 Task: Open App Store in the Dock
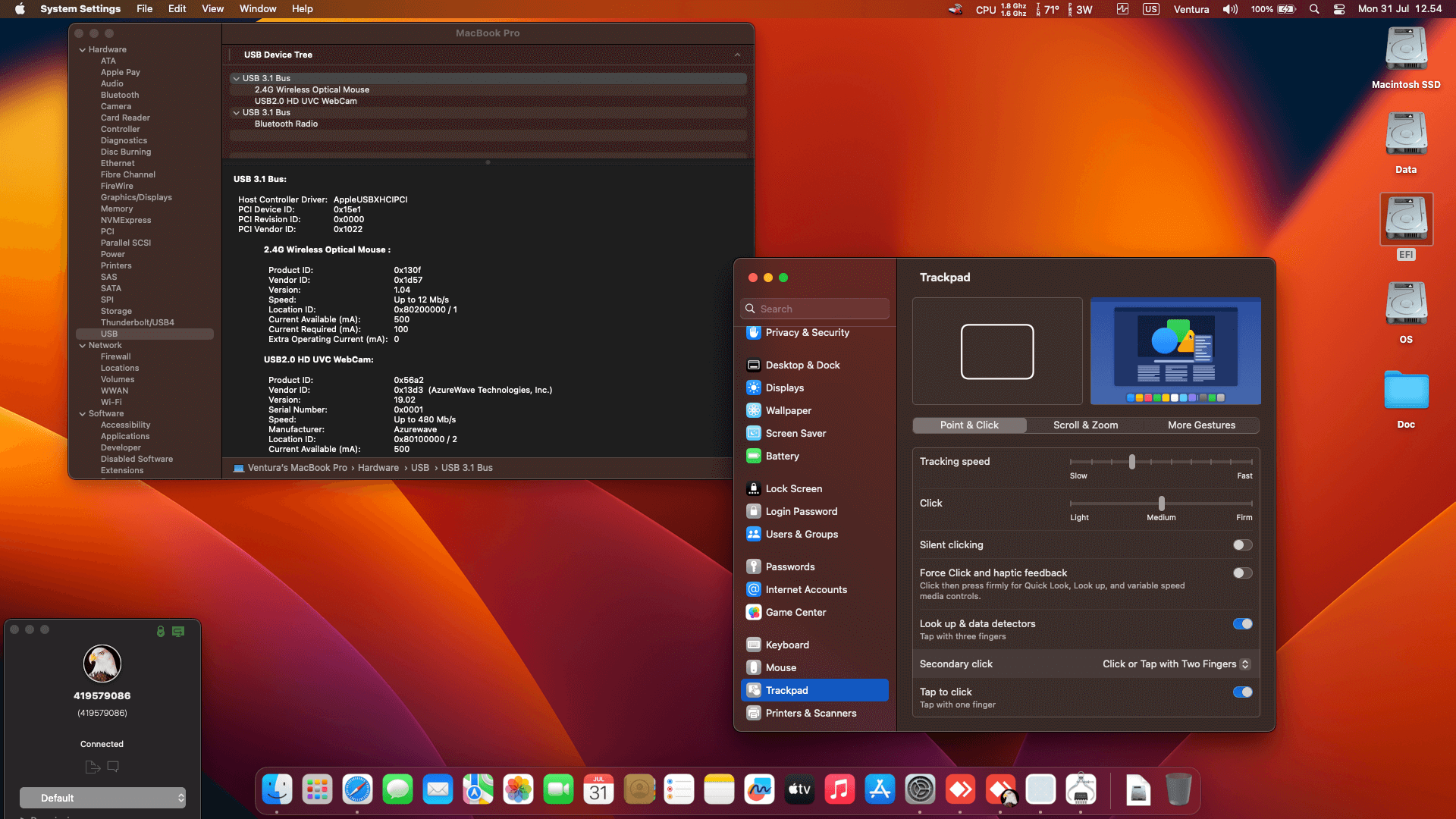(880, 789)
